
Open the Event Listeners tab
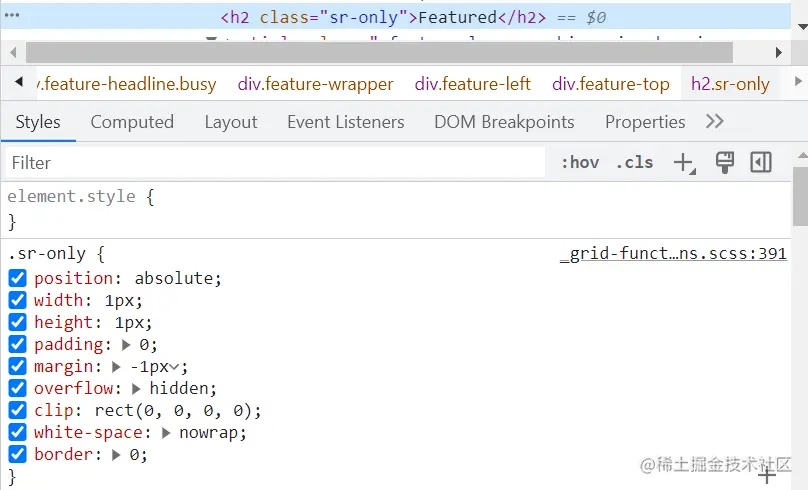coord(346,122)
